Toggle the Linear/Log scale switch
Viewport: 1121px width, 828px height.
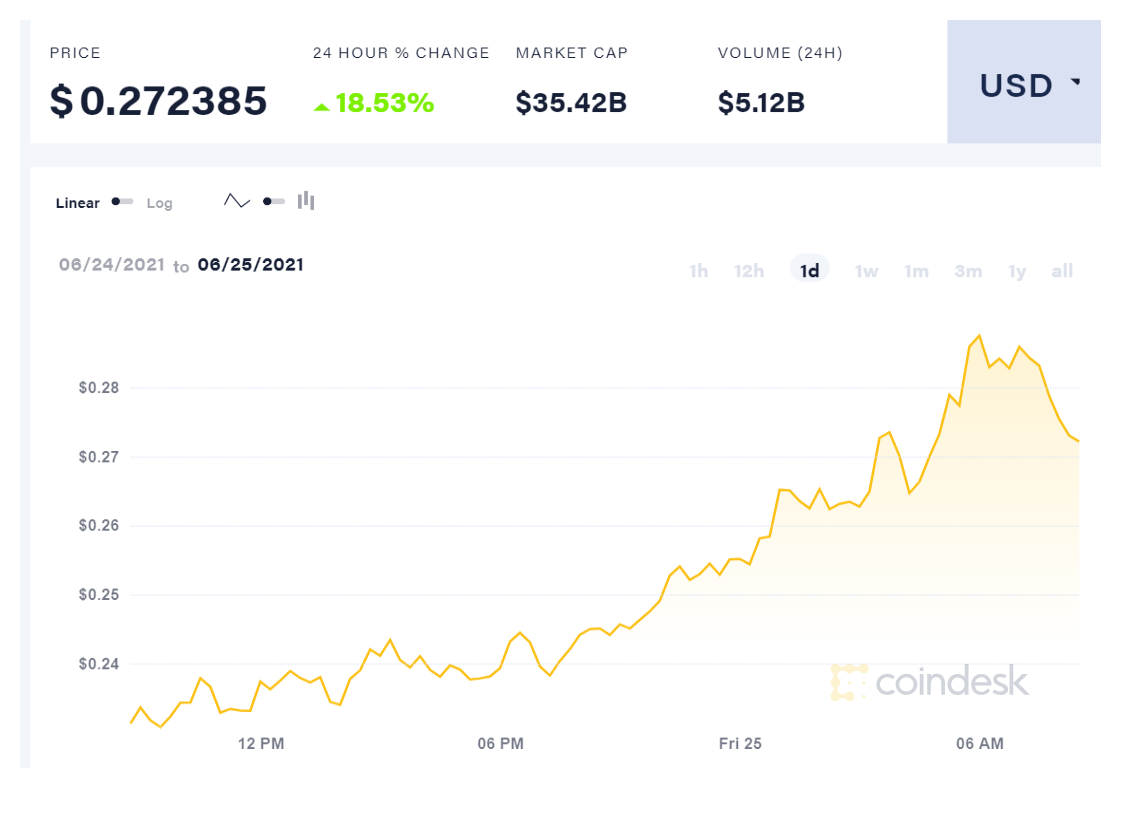pyautogui.click(x=123, y=202)
